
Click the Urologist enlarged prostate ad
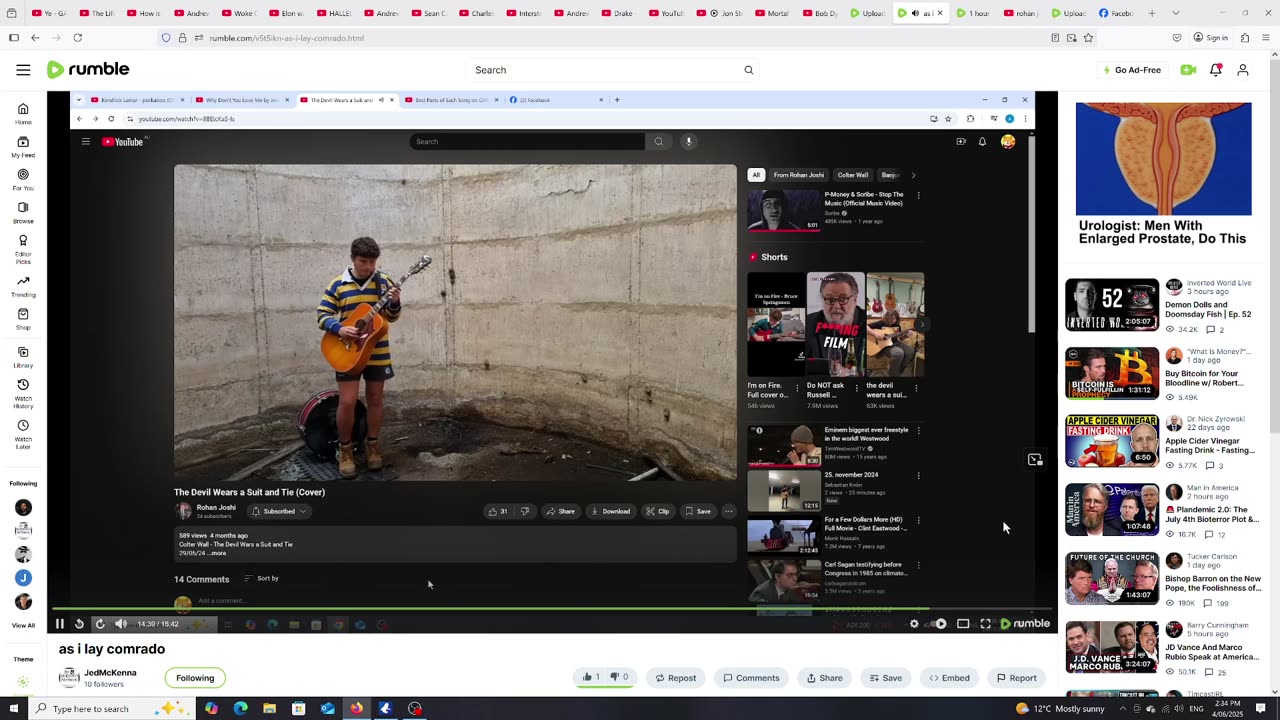click(x=1163, y=175)
